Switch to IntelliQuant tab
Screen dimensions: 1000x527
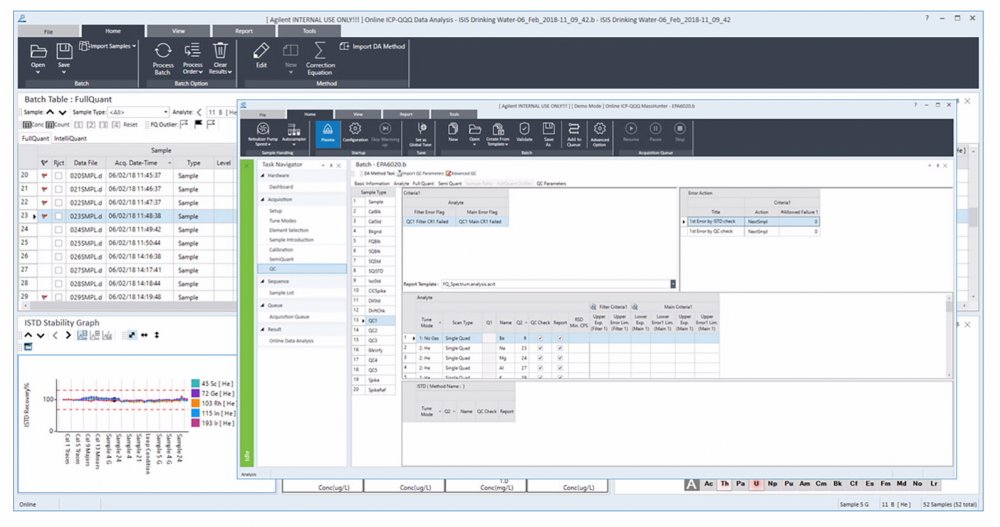tap(70, 138)
